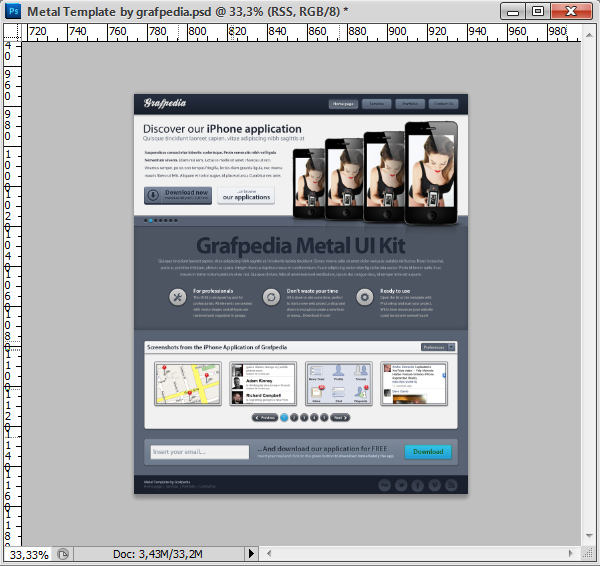Screen dimensions: 600x566
Task: Click the Twitter icon in the mockup footer
Action: point(401,485)
